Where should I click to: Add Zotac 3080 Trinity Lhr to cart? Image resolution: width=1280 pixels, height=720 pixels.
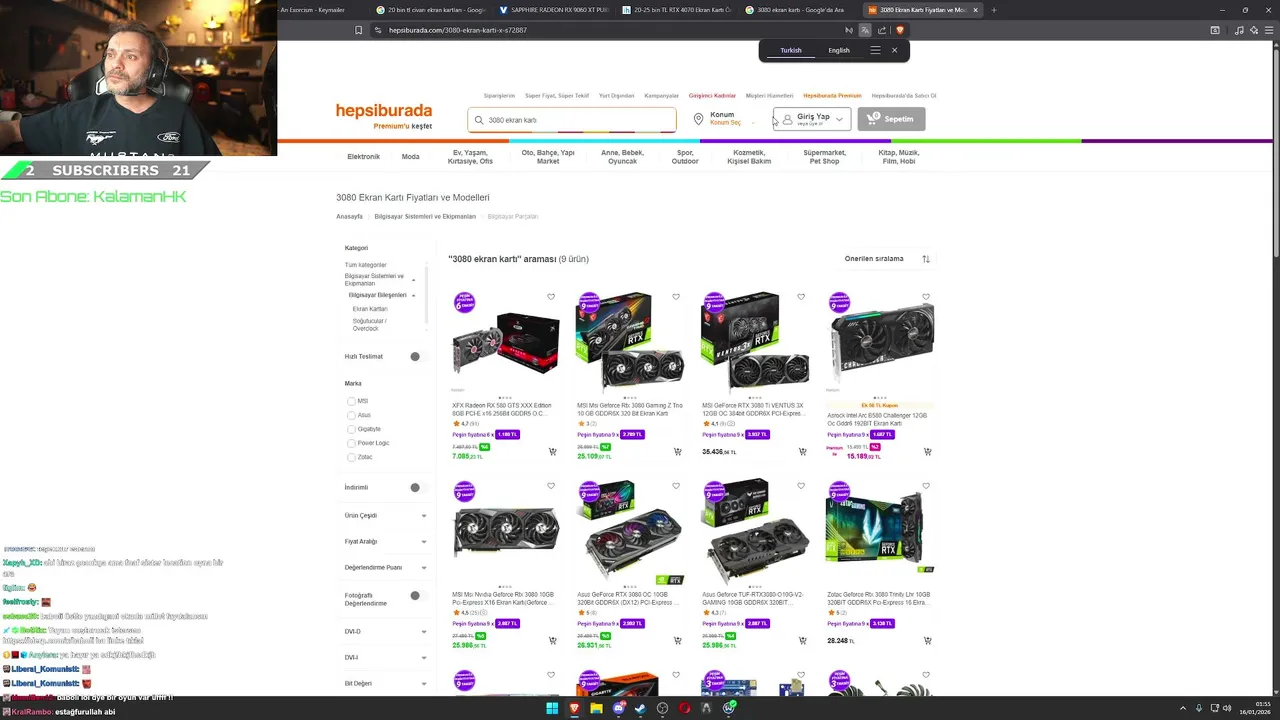pyautogui.click(x=927, y=641)
